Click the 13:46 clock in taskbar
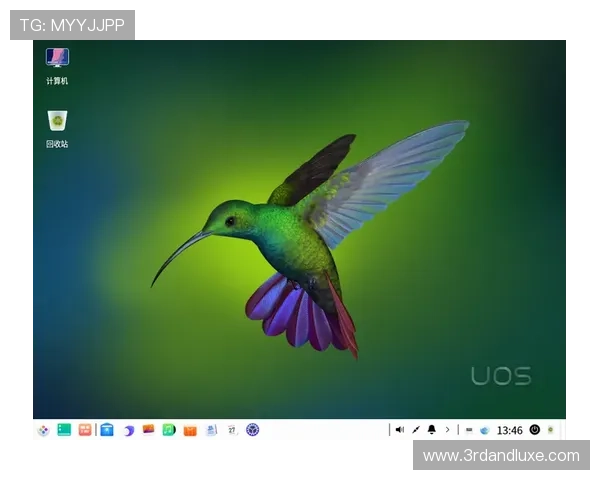 [509, 430]
